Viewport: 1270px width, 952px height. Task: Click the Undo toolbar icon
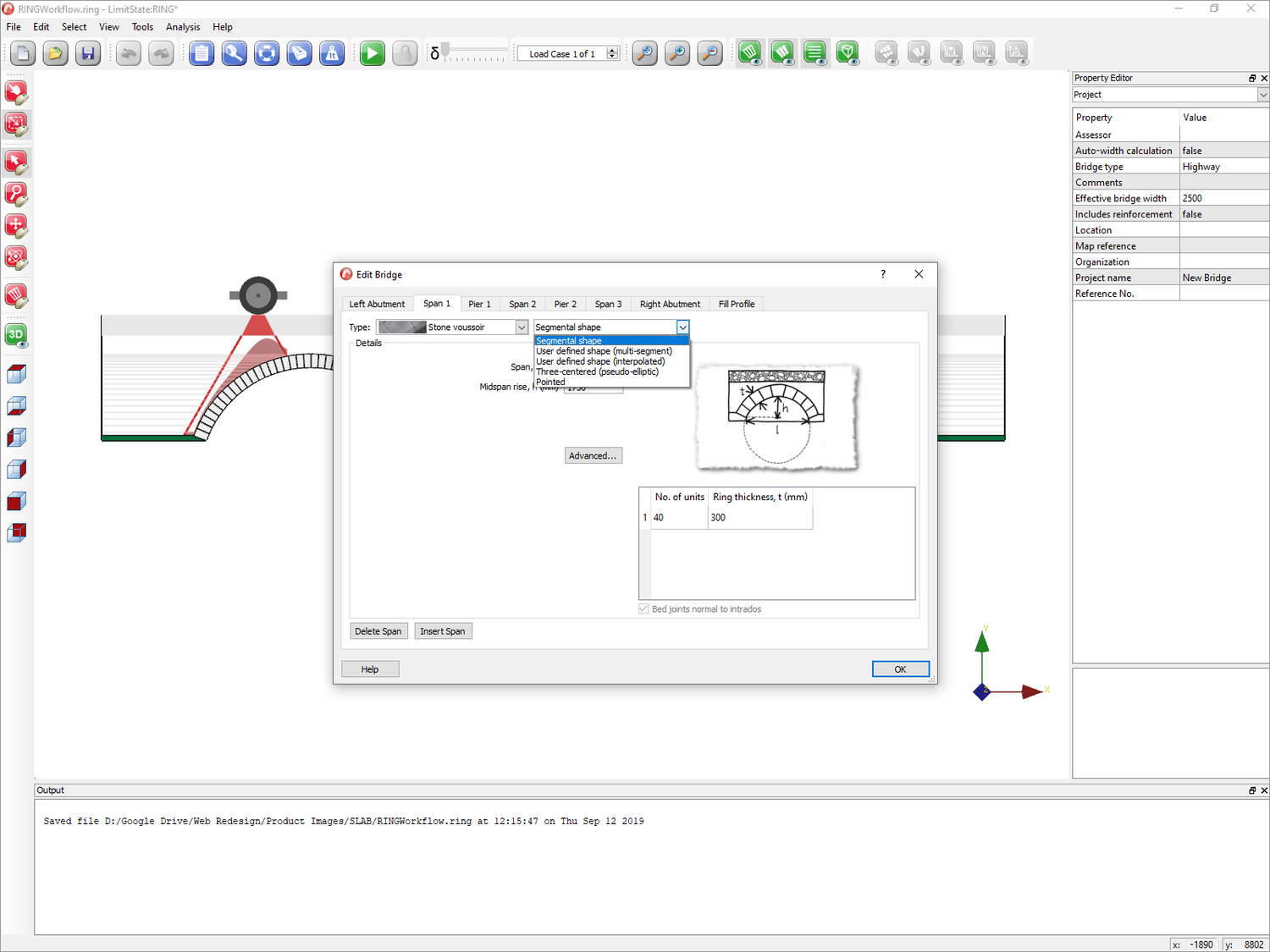[x=128, y=52]
